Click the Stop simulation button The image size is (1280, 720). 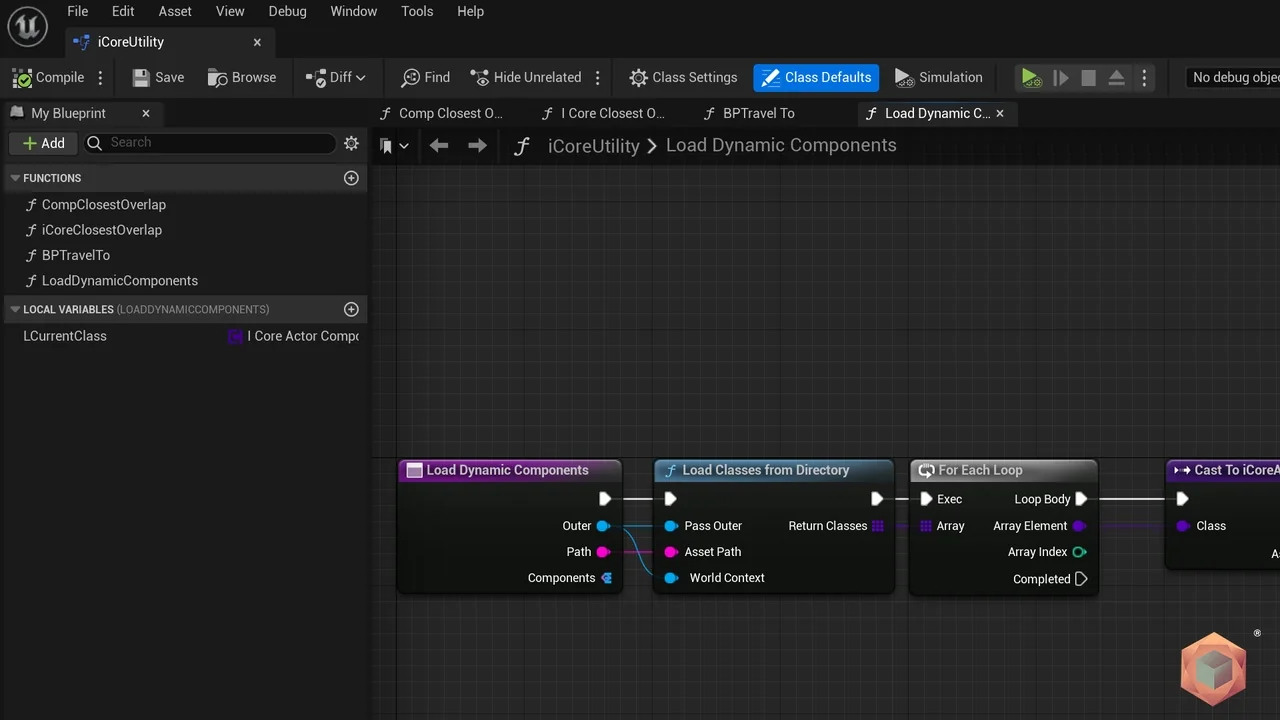tap(1089, 77)
